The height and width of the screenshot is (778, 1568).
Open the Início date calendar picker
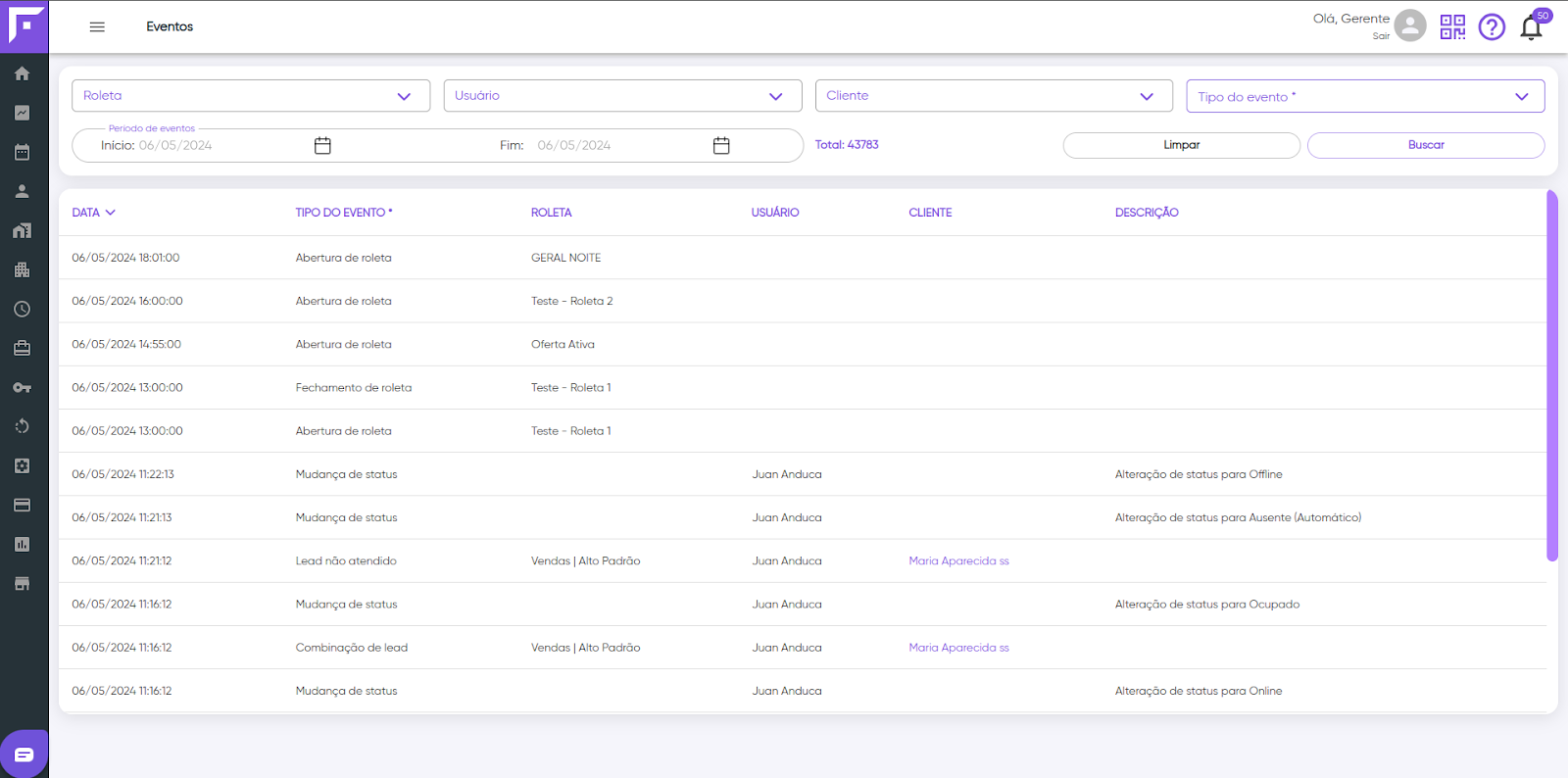click(322, 145)
